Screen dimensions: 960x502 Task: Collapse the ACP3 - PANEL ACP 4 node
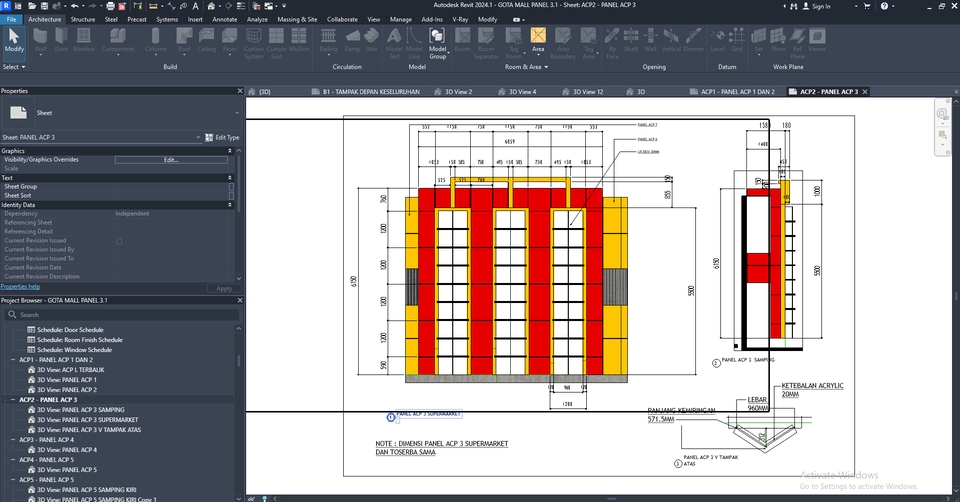pyautogui.click(x=13, y=440)
